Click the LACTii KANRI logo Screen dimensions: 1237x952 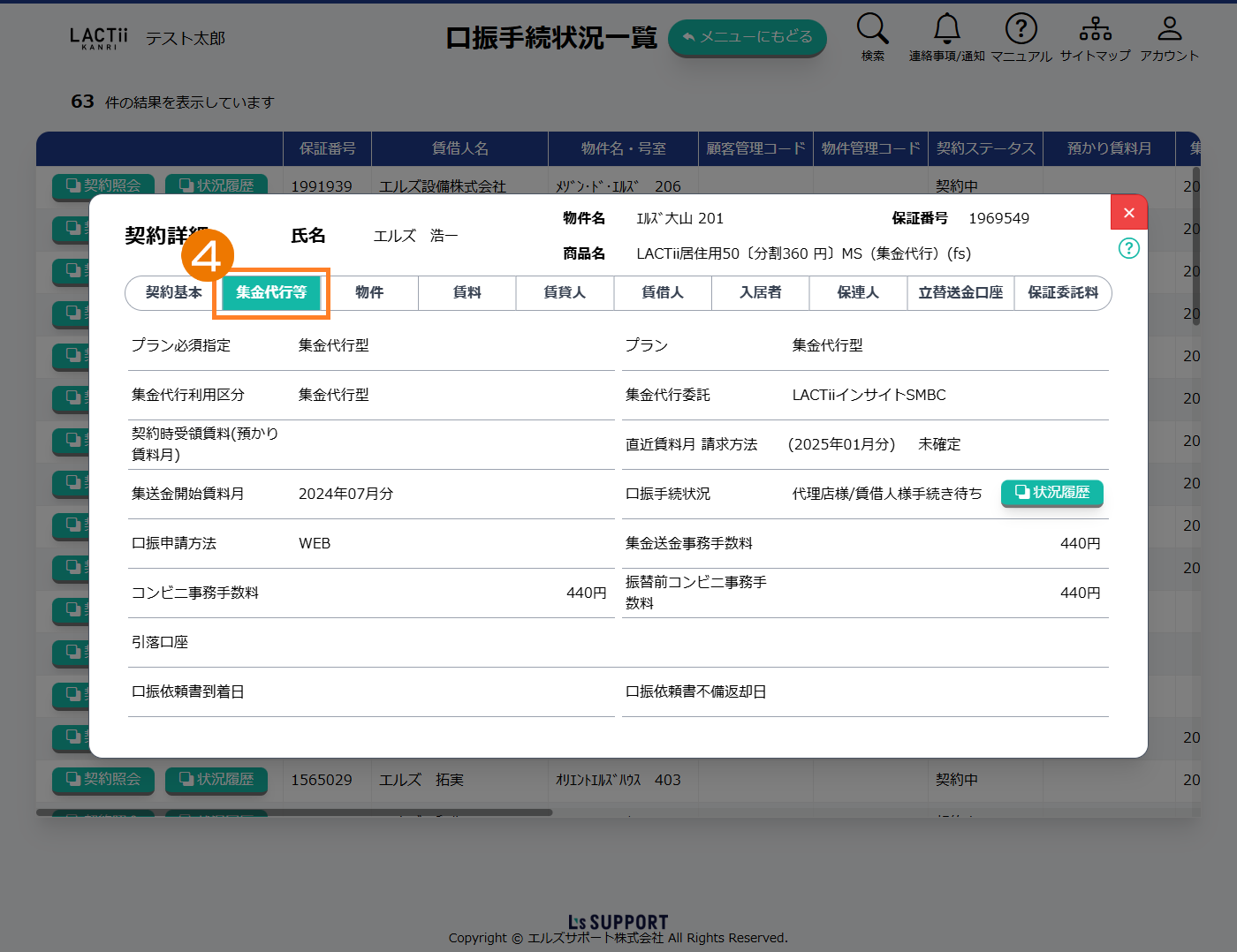98,38
